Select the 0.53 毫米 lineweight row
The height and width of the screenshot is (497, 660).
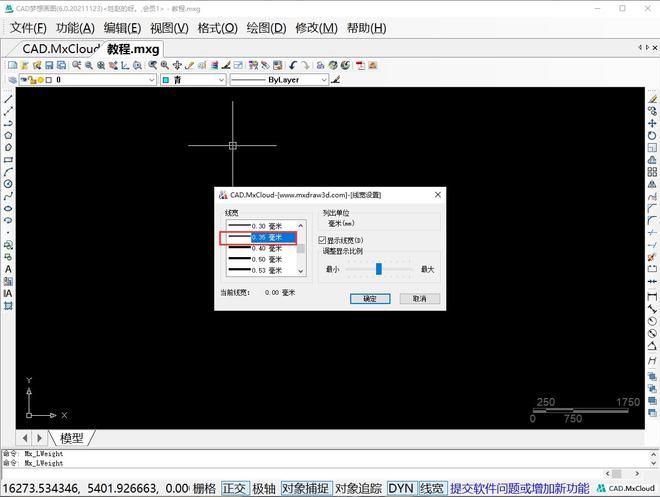point(261,270)
